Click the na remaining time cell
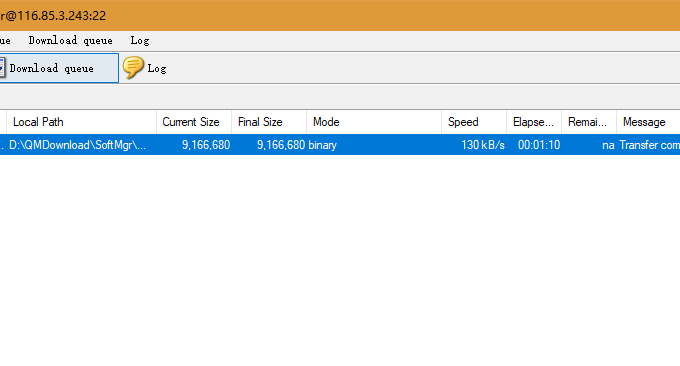Viewport: 680px width, 366px height. (x=608, y=145)
